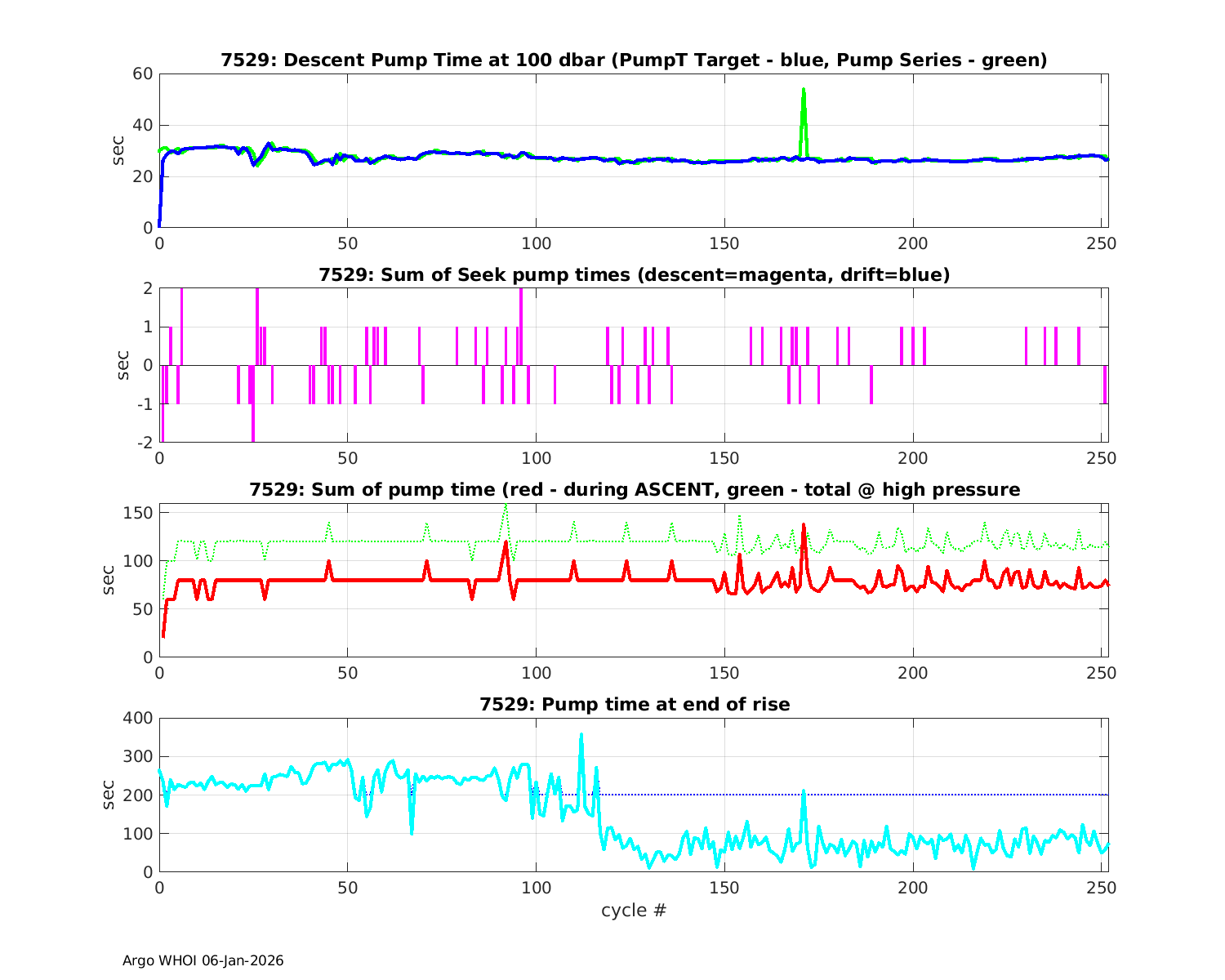
Task: Click the 'sec' y-axis label of the bottom plot
Action: tap(110, 795)
